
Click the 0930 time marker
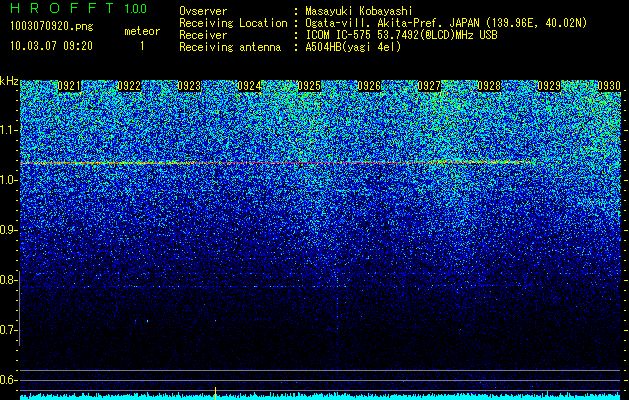[609, 86]
